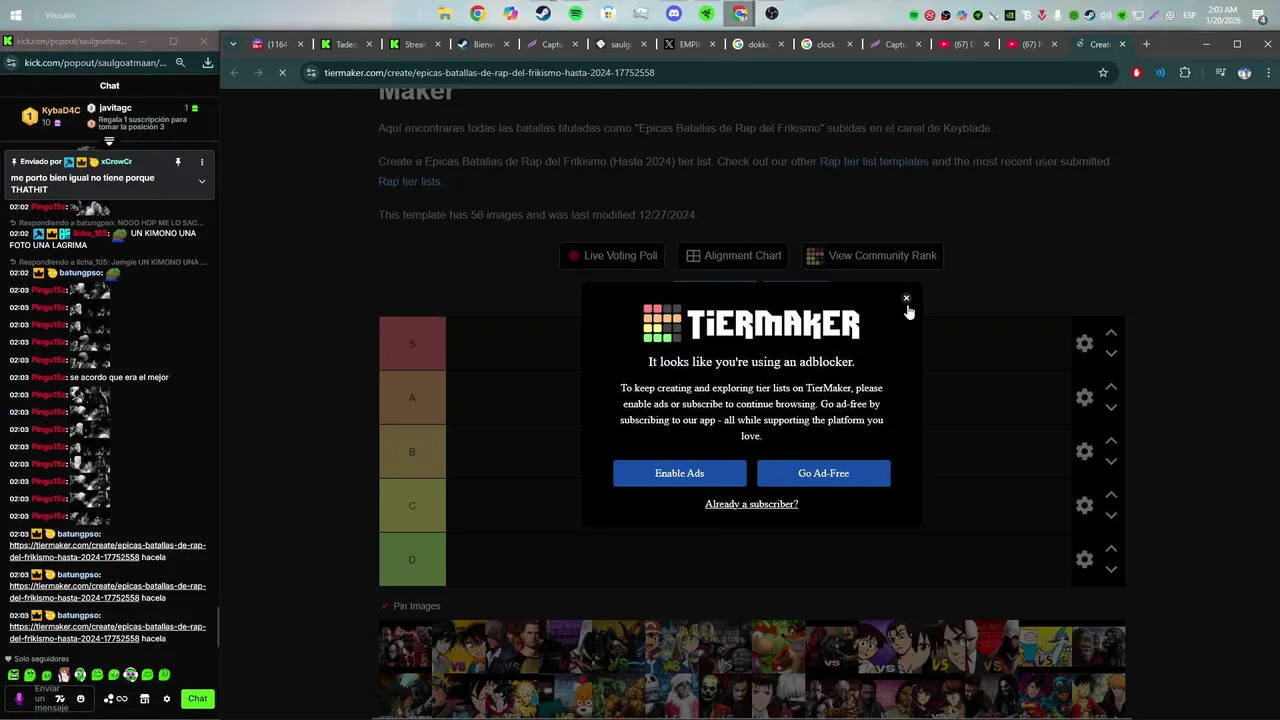Click the Enviar un mensaje input field
Image resolution: width=1280 pixels, height=720 pixels.
pyautogui.click(x=47, y=699)
